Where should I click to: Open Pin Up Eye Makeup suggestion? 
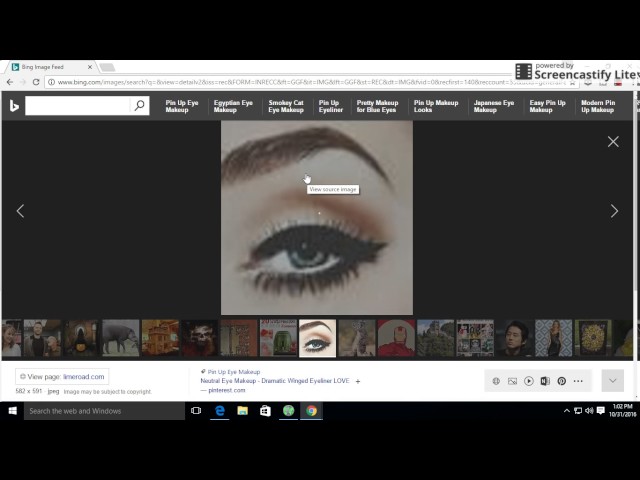182,106
